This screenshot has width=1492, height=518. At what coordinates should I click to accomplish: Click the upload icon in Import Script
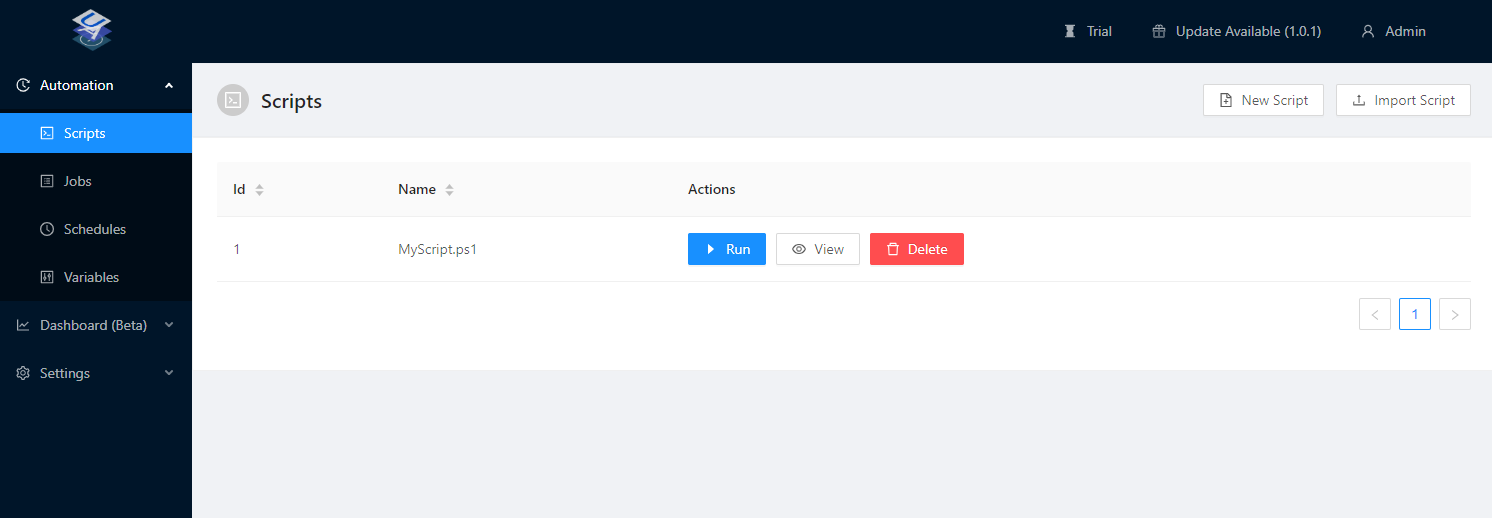pos(1359,100)
